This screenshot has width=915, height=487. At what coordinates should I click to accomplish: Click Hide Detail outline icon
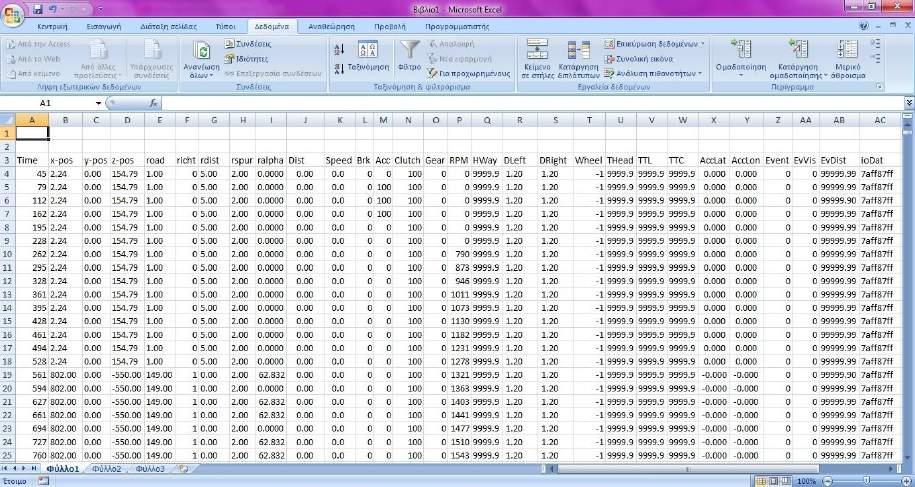pyautogui.click(x=875, y=58)
